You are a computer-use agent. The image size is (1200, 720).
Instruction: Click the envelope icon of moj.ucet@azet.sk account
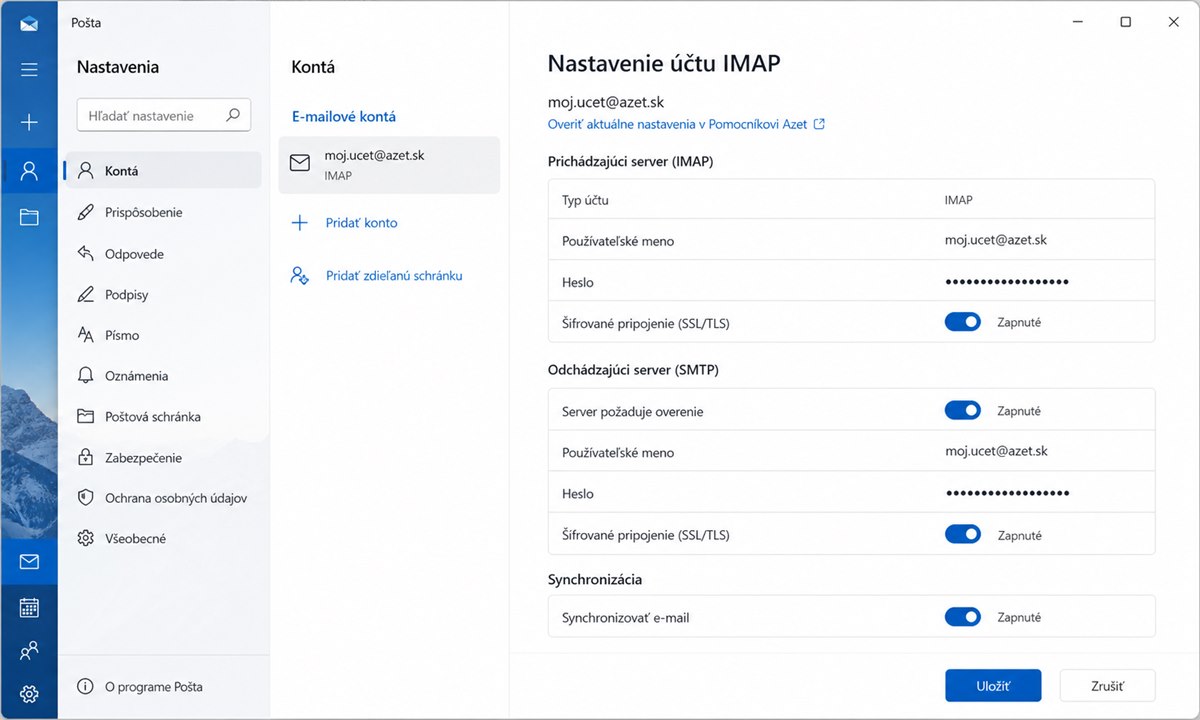pos(299,163)
